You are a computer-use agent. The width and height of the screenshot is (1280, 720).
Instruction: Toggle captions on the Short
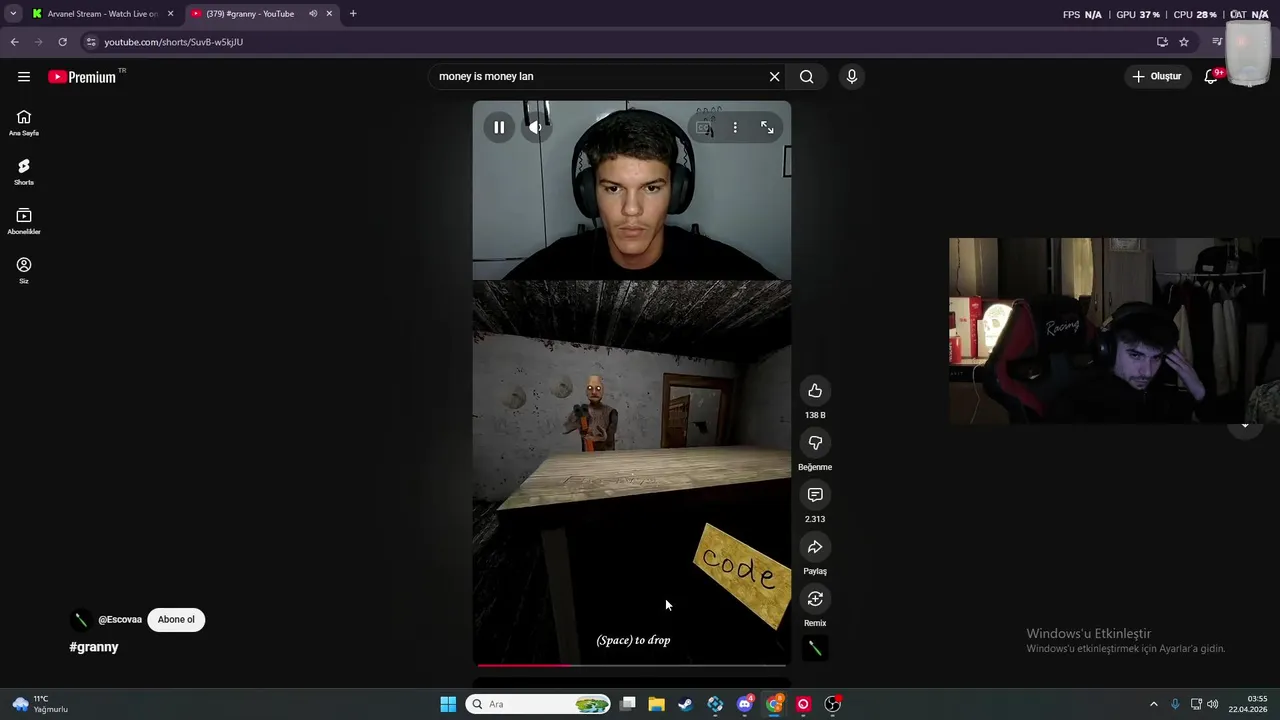click(704, 127)
